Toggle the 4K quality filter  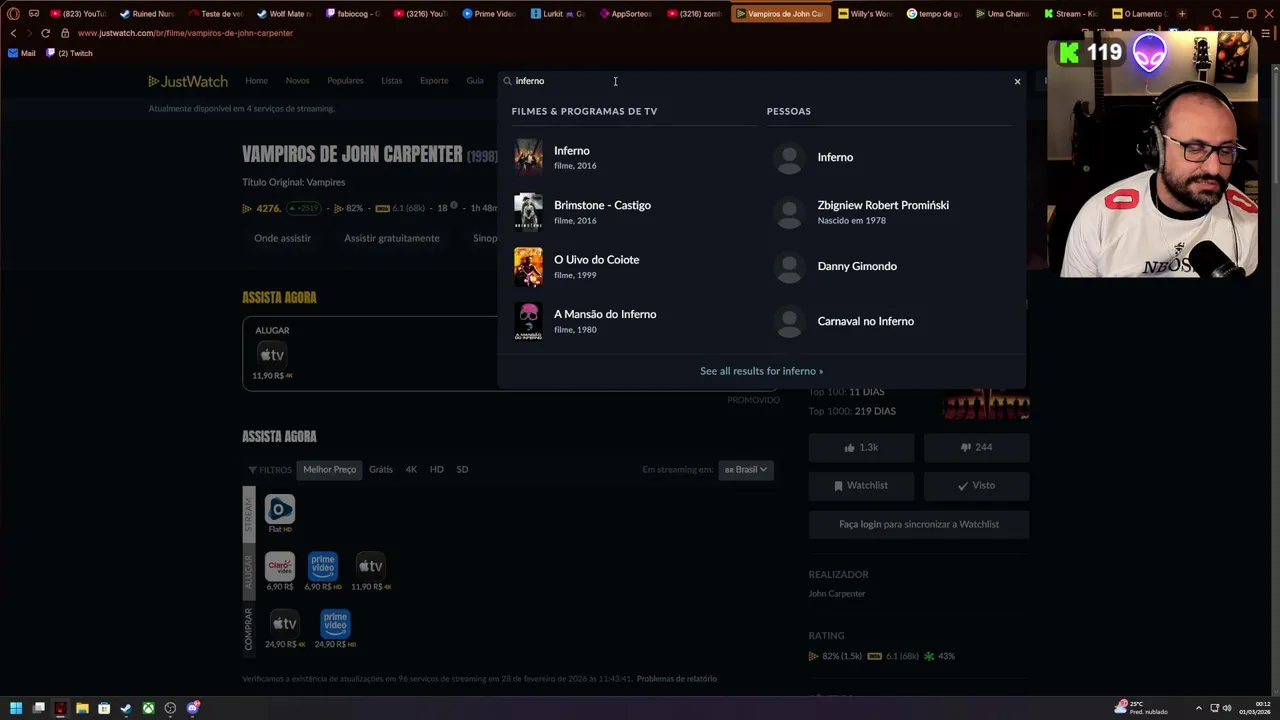pyautogui.click(x=411, y=470)
